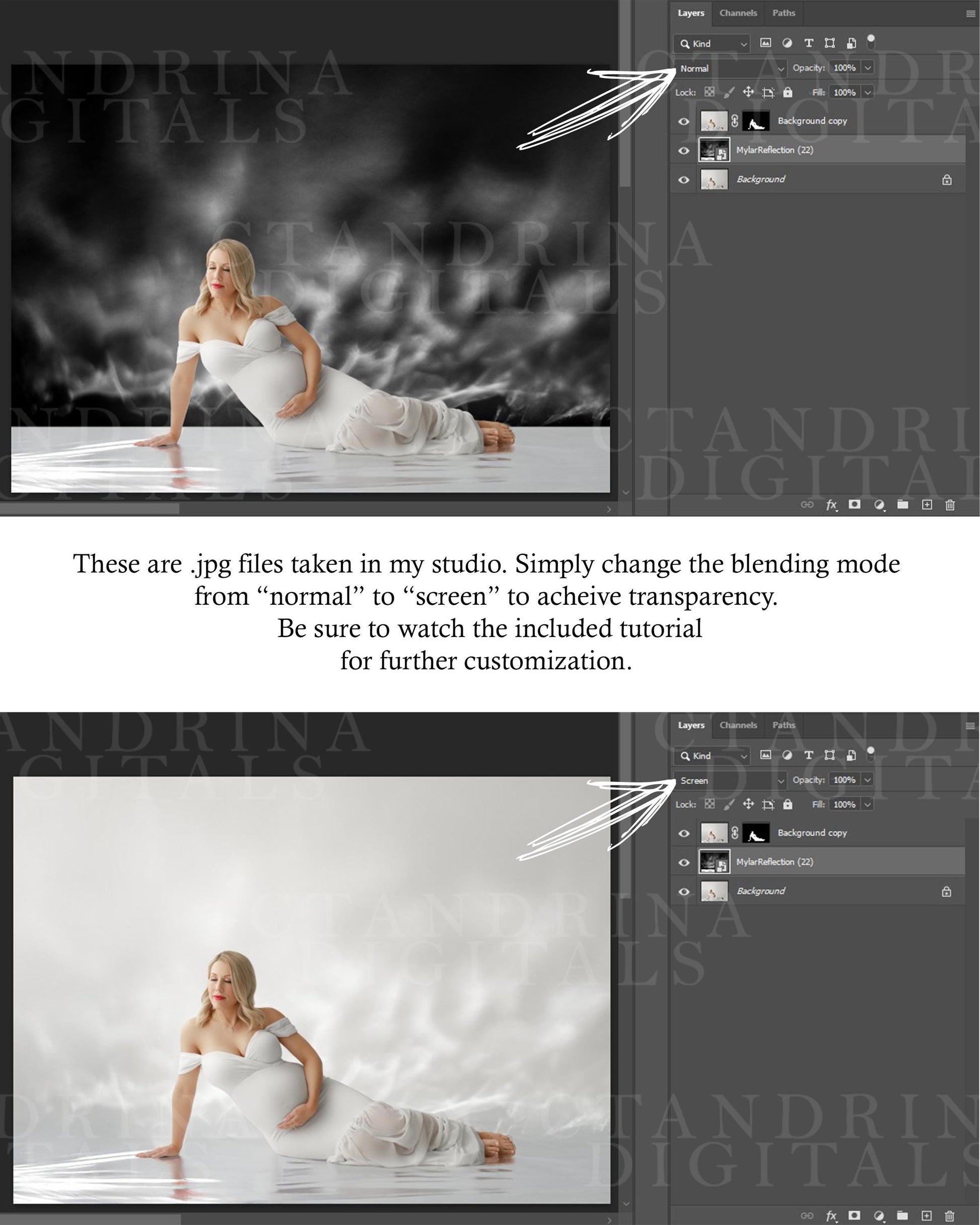
Task: Click the fx layer style icon in bottom panel
Action: (831, 1216)
